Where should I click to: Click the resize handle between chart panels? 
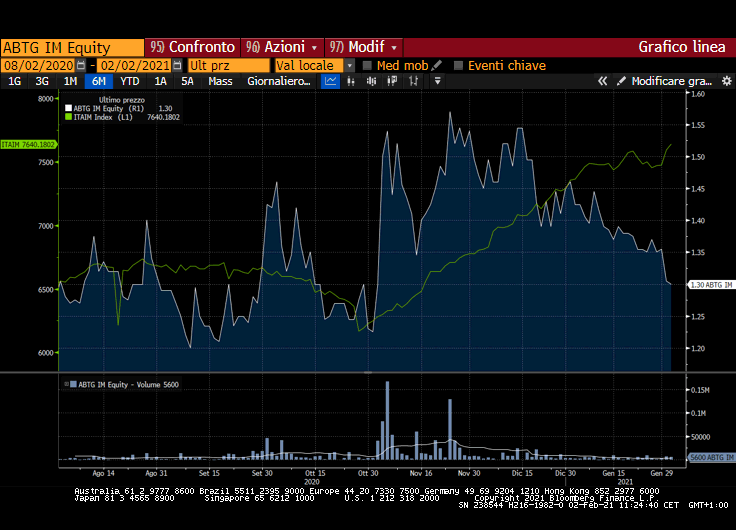click(368, 372)
